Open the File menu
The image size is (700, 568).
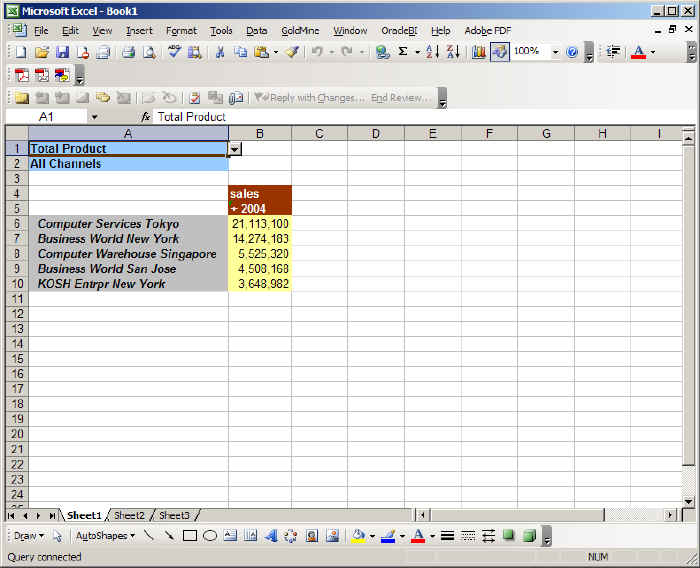(41, 30)
